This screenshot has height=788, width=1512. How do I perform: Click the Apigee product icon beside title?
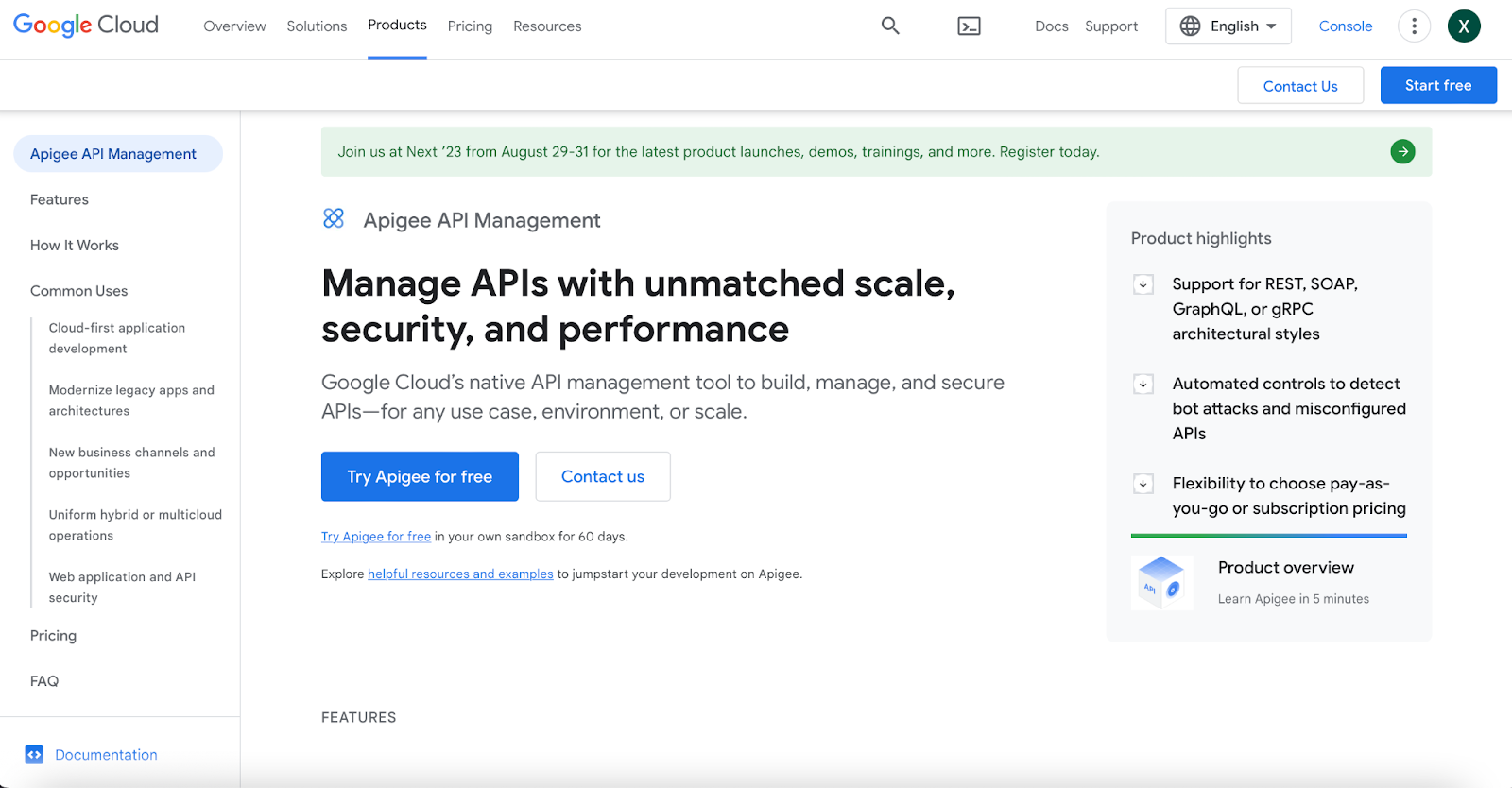click(x=334, y=218)
